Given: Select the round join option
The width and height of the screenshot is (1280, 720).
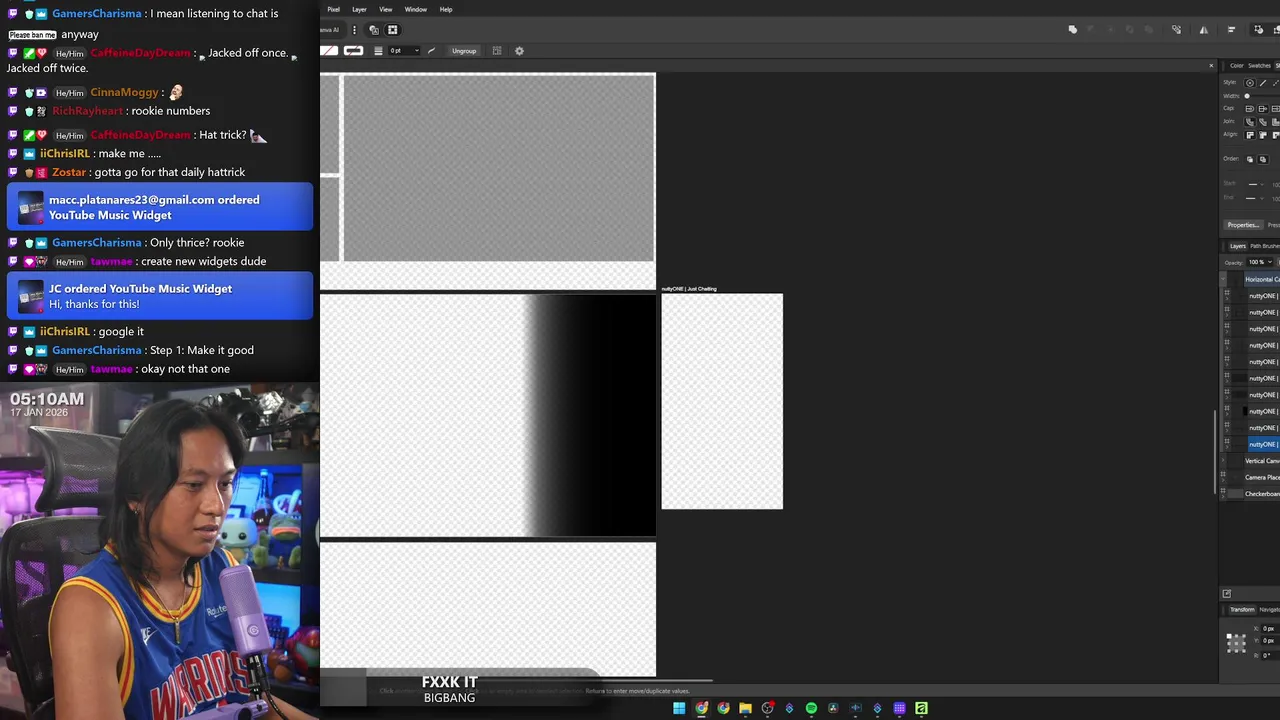Looking at the screenshot, I should [x=1249, y=122].
